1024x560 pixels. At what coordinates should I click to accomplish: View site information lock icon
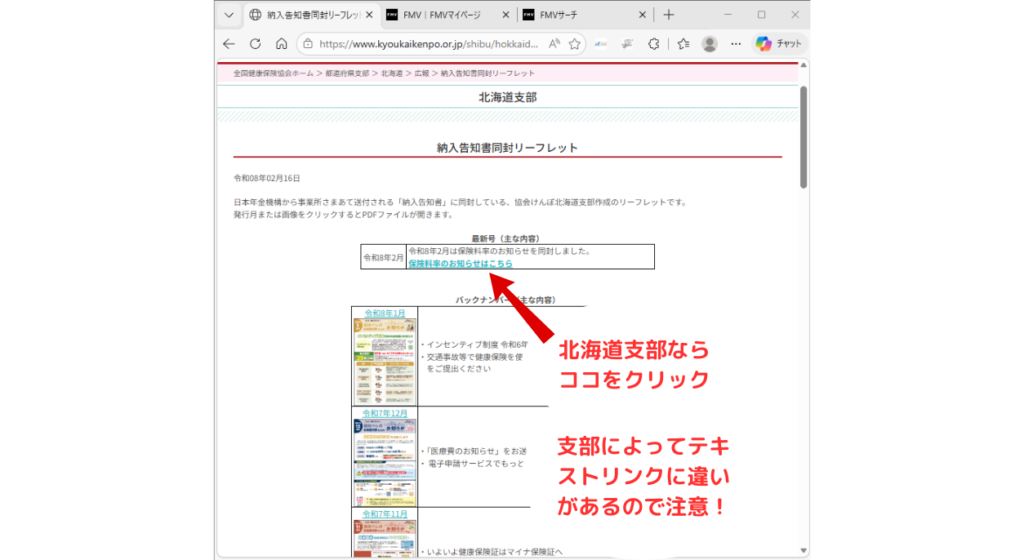(x=308, y=44)
